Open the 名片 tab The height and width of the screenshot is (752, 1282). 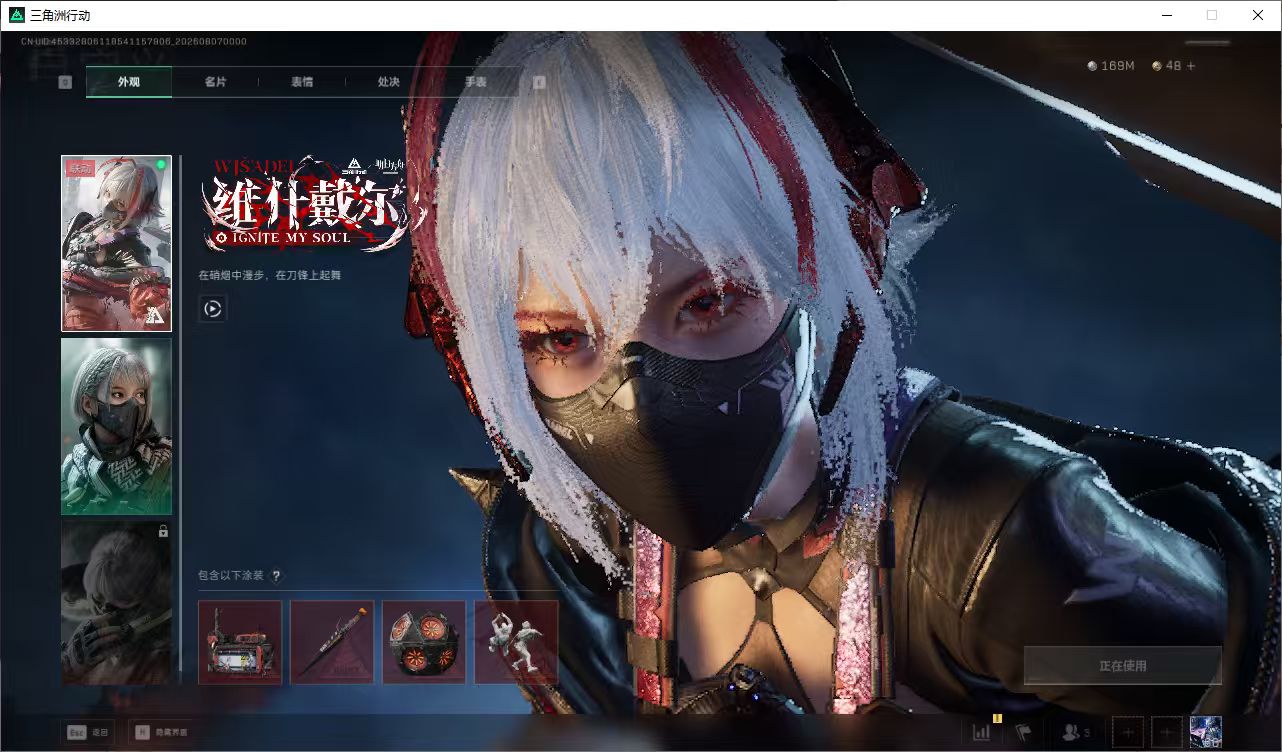pos(215,82)
